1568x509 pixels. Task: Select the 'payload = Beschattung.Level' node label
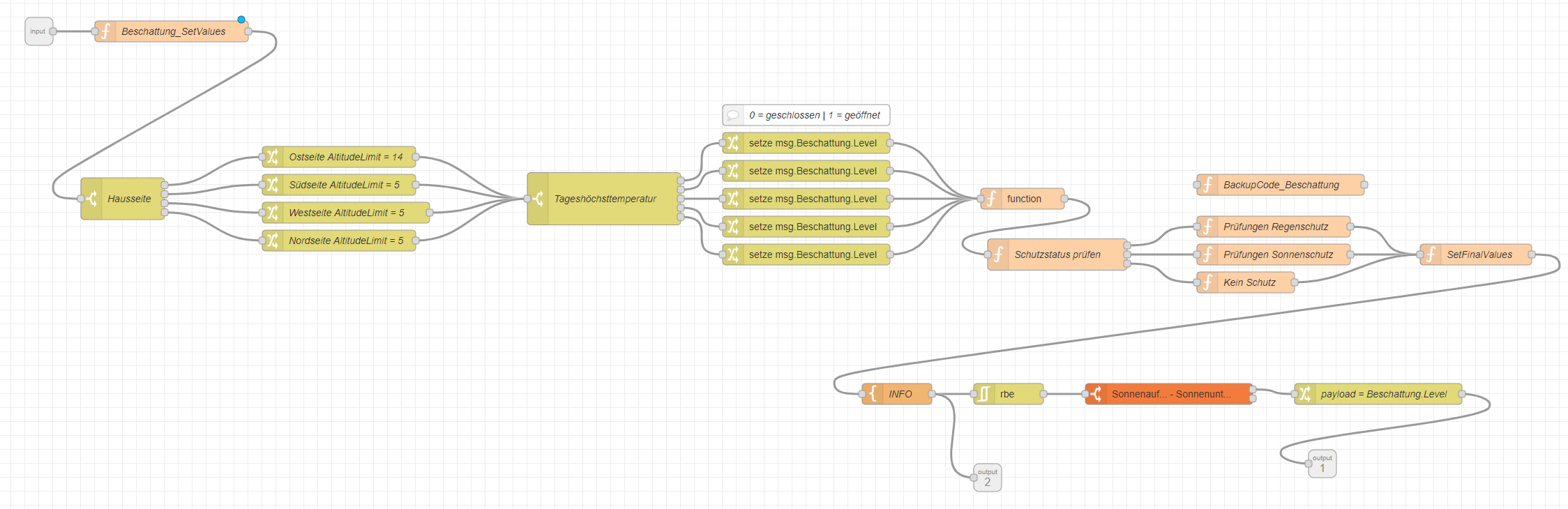click(1384, 394)
